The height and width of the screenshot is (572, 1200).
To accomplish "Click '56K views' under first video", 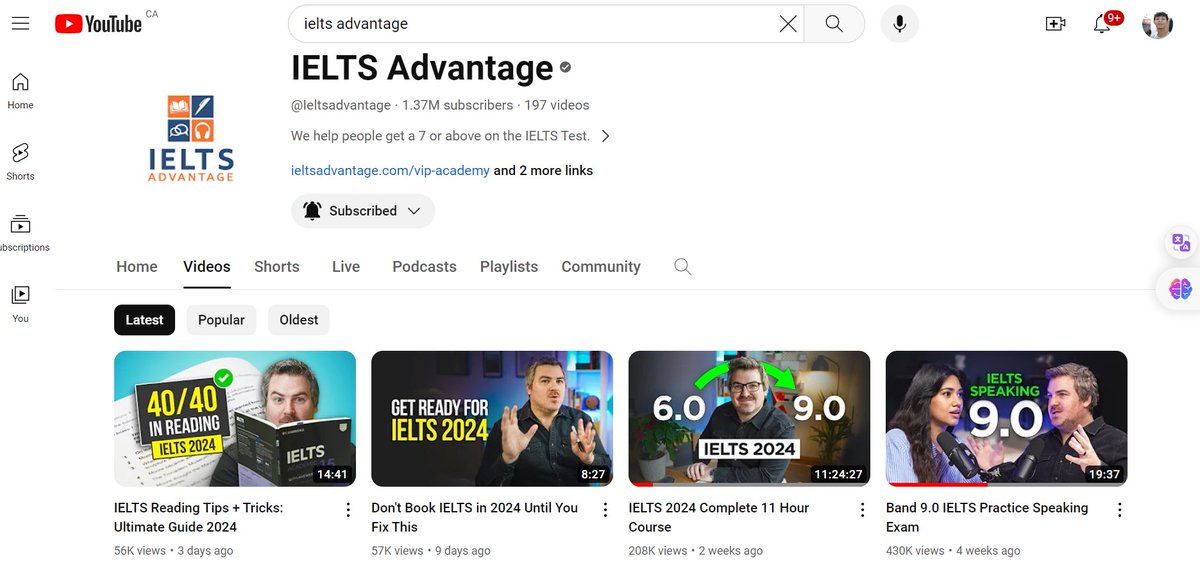I will (x=141, y=551).
